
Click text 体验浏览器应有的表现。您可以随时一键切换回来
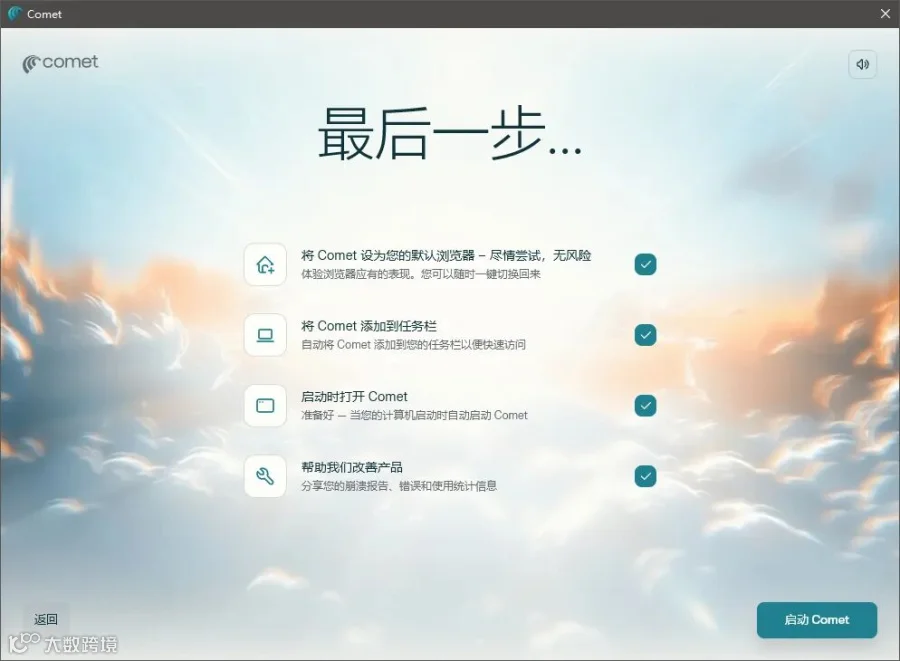point(421,274)
